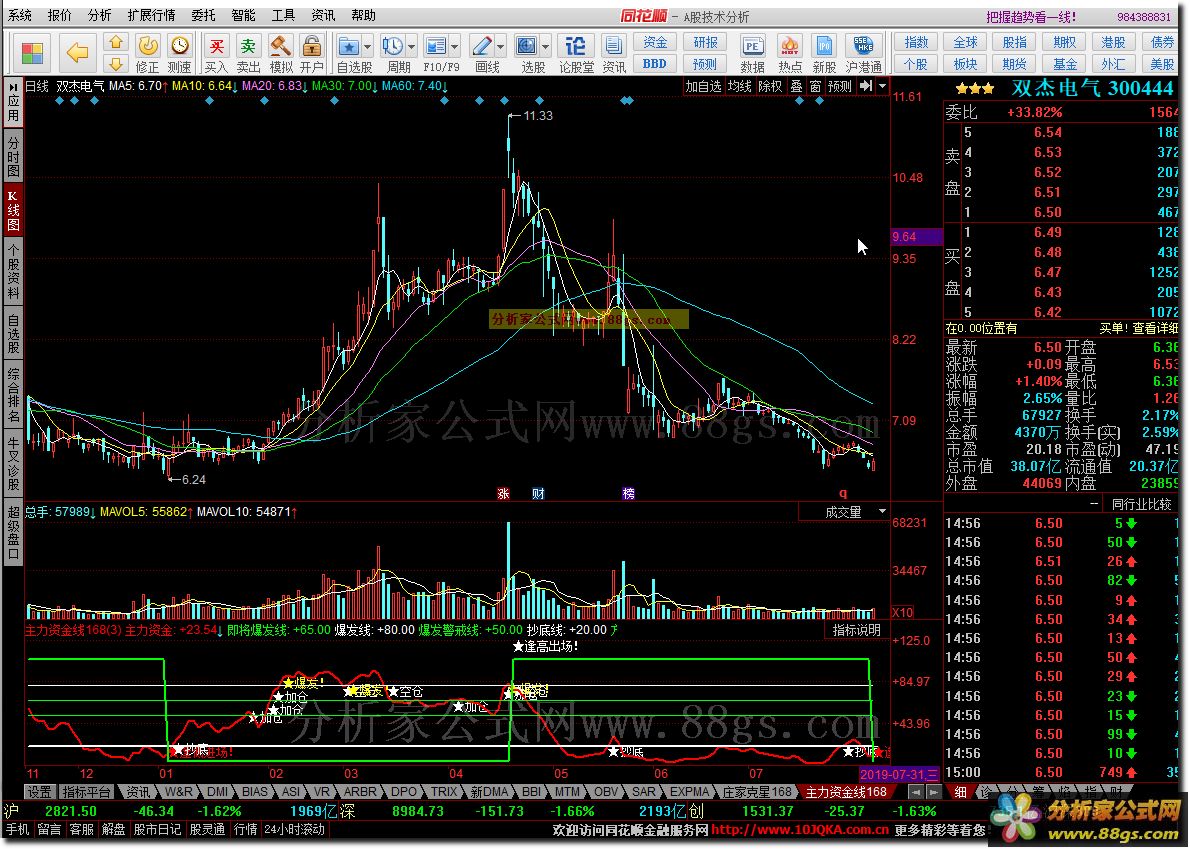Toggle the 叠 overlay option
This screenshot has height=849, width=1190.
click(796, 86)
